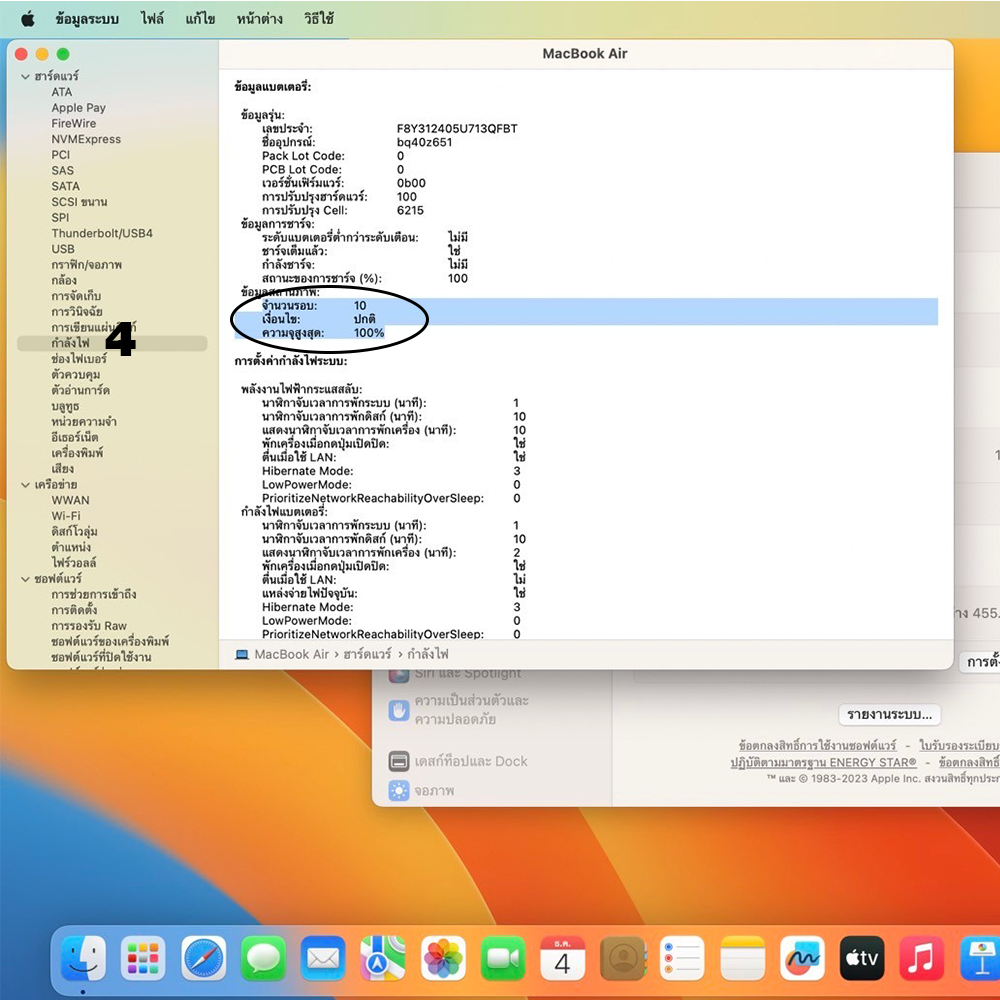Open the Photos app in Dock

(443, 959)
